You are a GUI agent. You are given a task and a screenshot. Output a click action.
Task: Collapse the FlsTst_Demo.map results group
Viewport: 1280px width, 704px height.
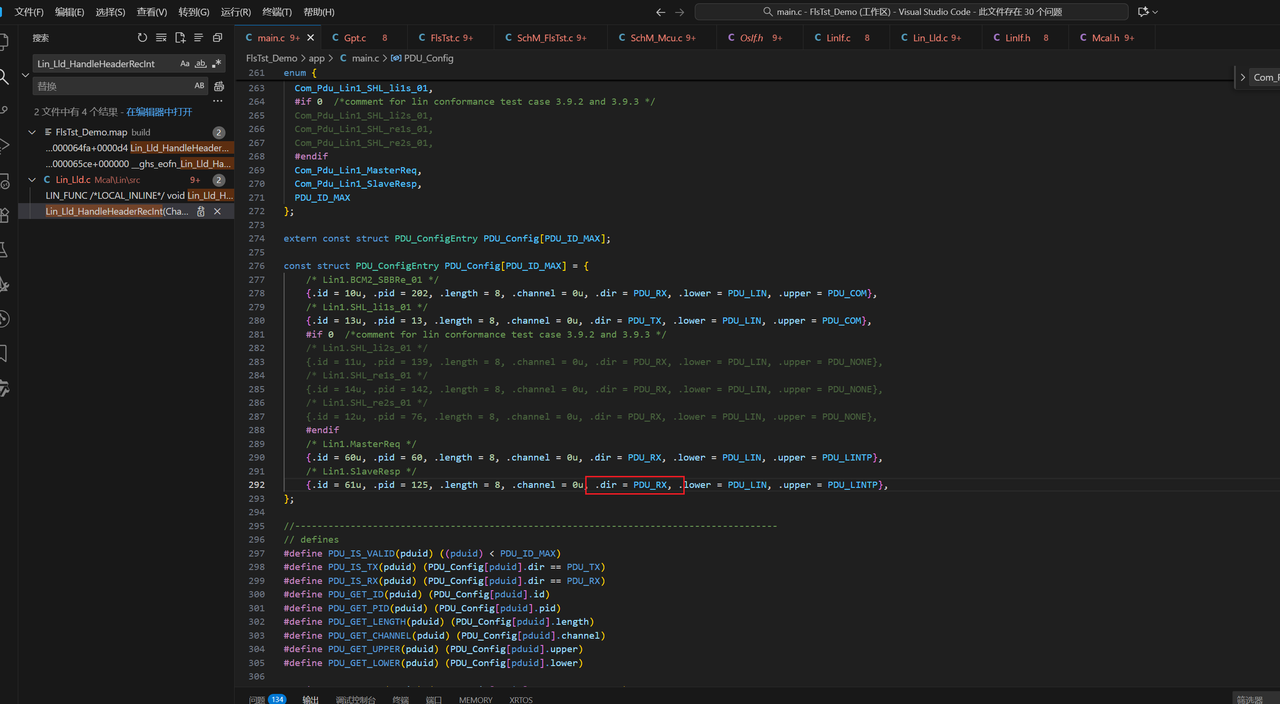(x=33, y=132)
